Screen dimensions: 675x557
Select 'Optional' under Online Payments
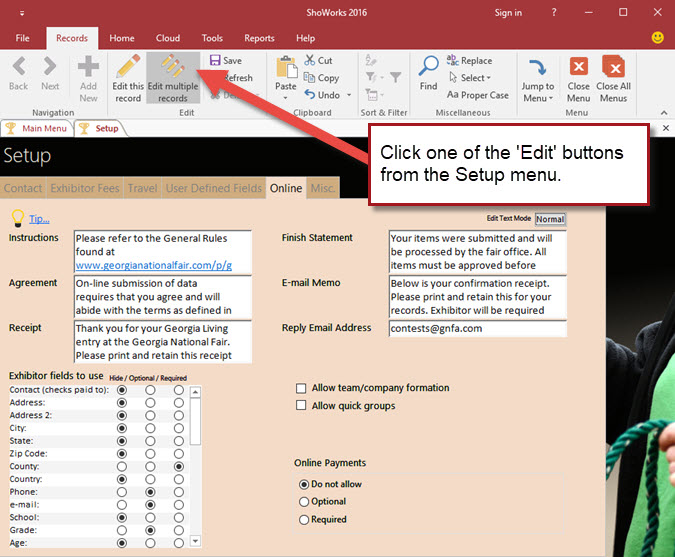(x=304, y=502)
